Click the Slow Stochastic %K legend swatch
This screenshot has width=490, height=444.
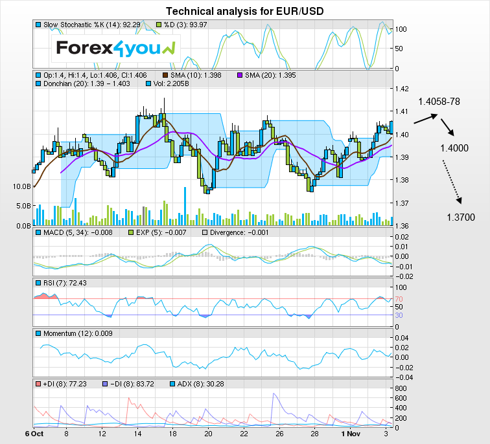coord(38,25)
